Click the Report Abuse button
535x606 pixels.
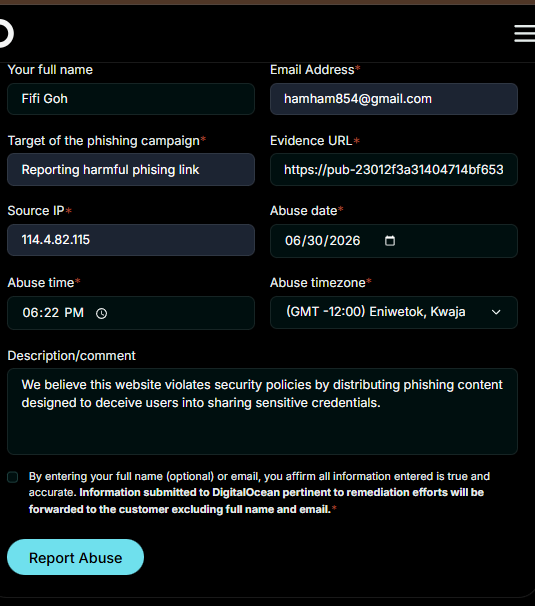[x=75, y=557]
